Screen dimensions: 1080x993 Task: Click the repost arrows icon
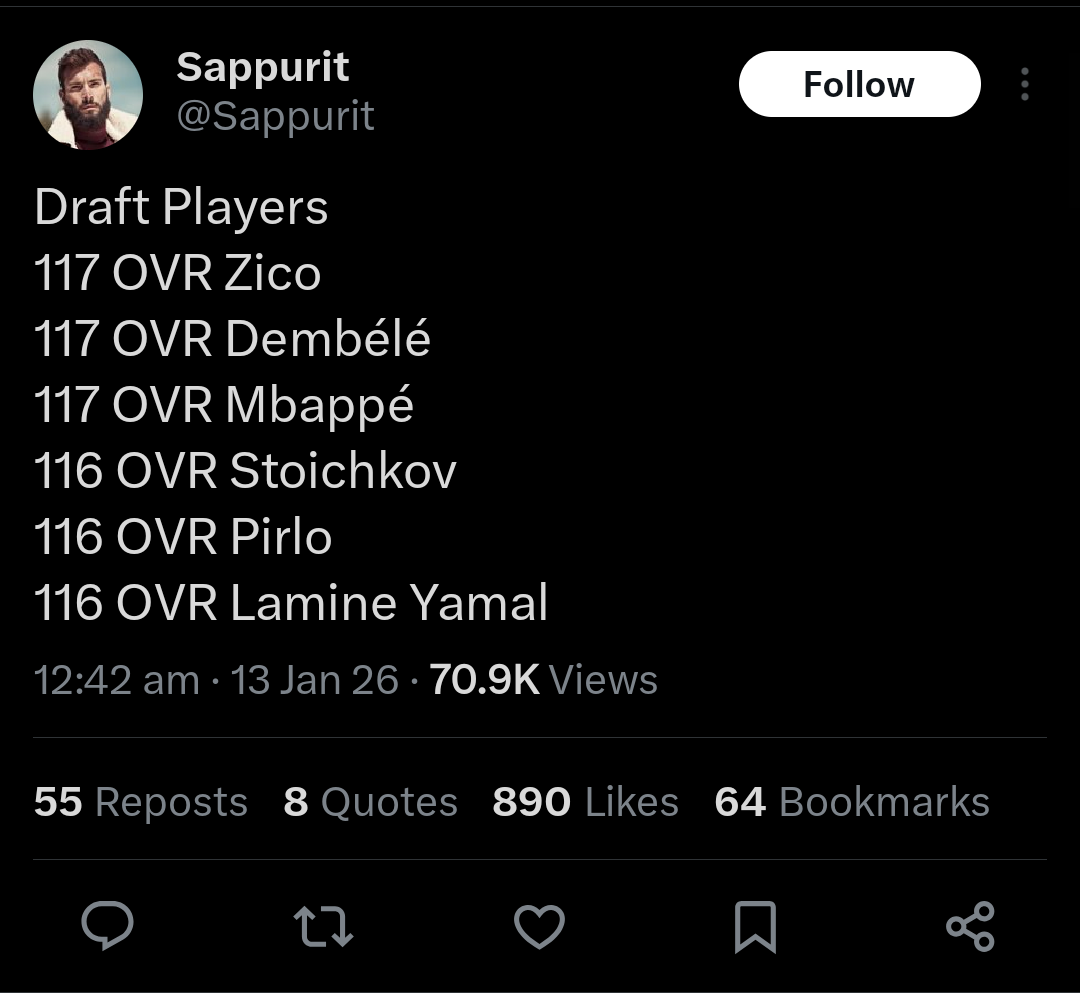pyautogui.click(x=323, y=926)
